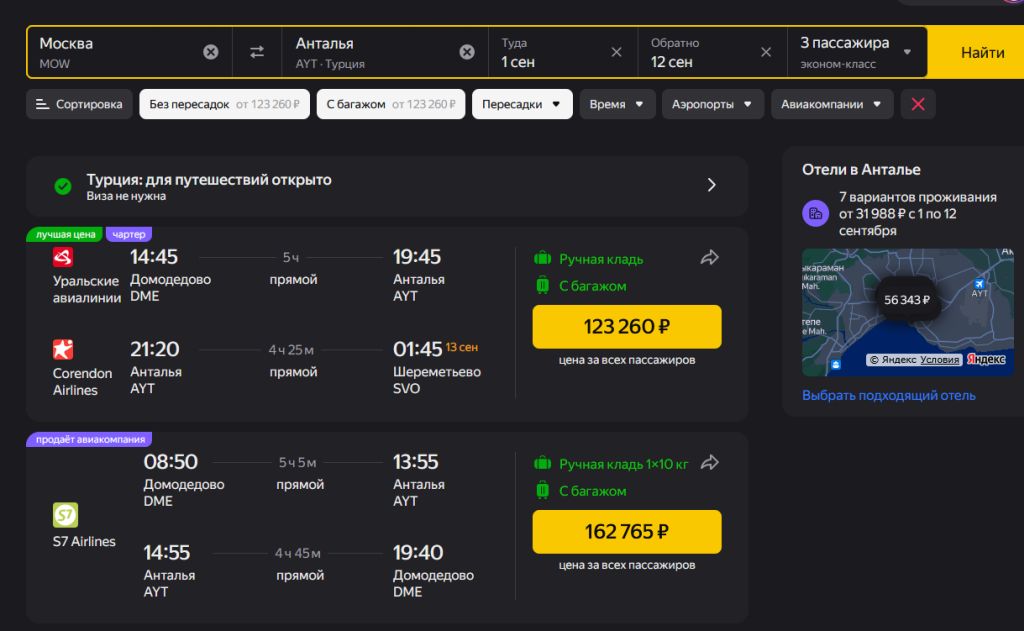Click the 56 343 ₽ map price marker

click(x=906, y=300)
